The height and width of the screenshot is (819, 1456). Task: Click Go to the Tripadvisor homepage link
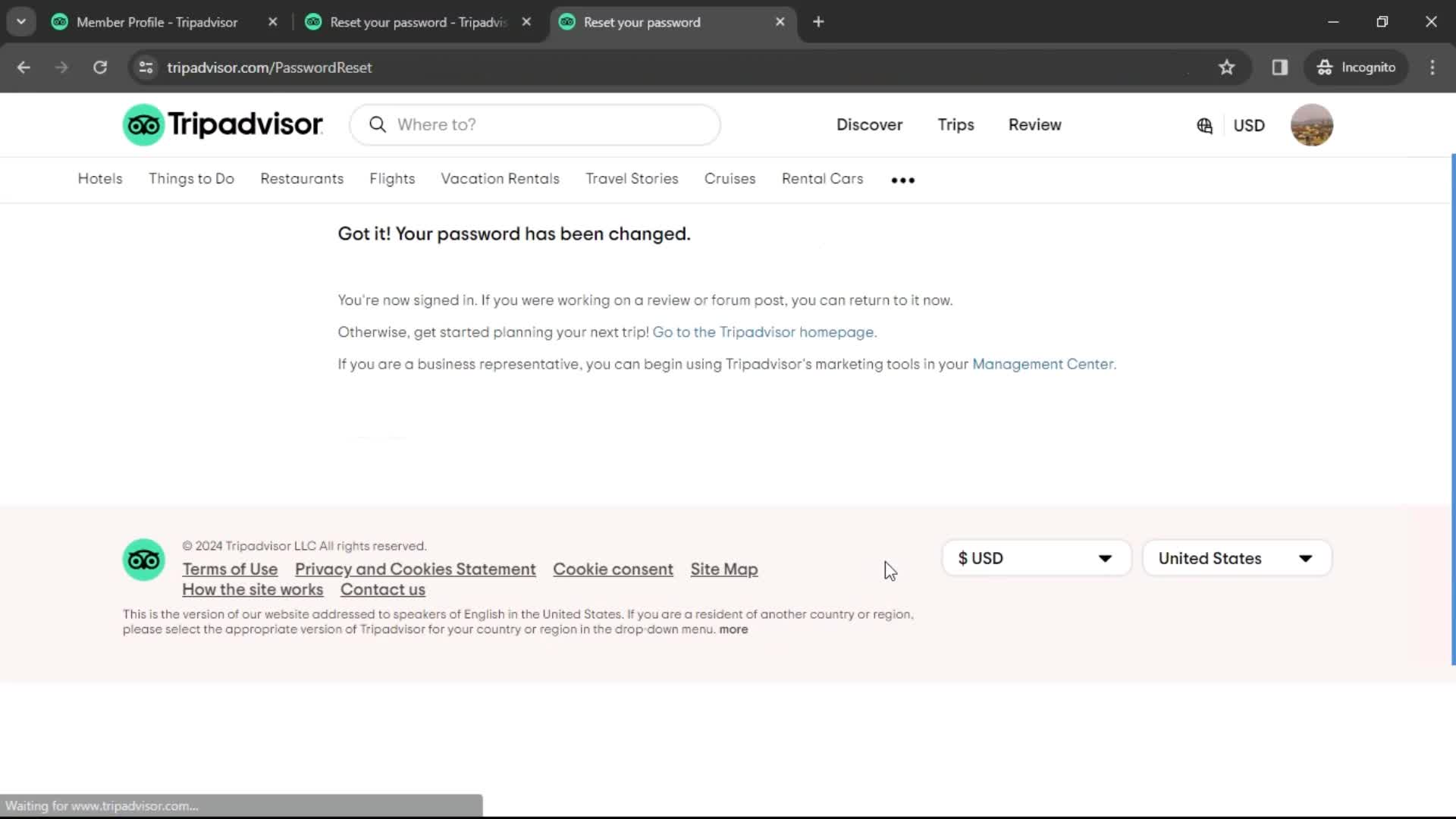tap(764, 331)
